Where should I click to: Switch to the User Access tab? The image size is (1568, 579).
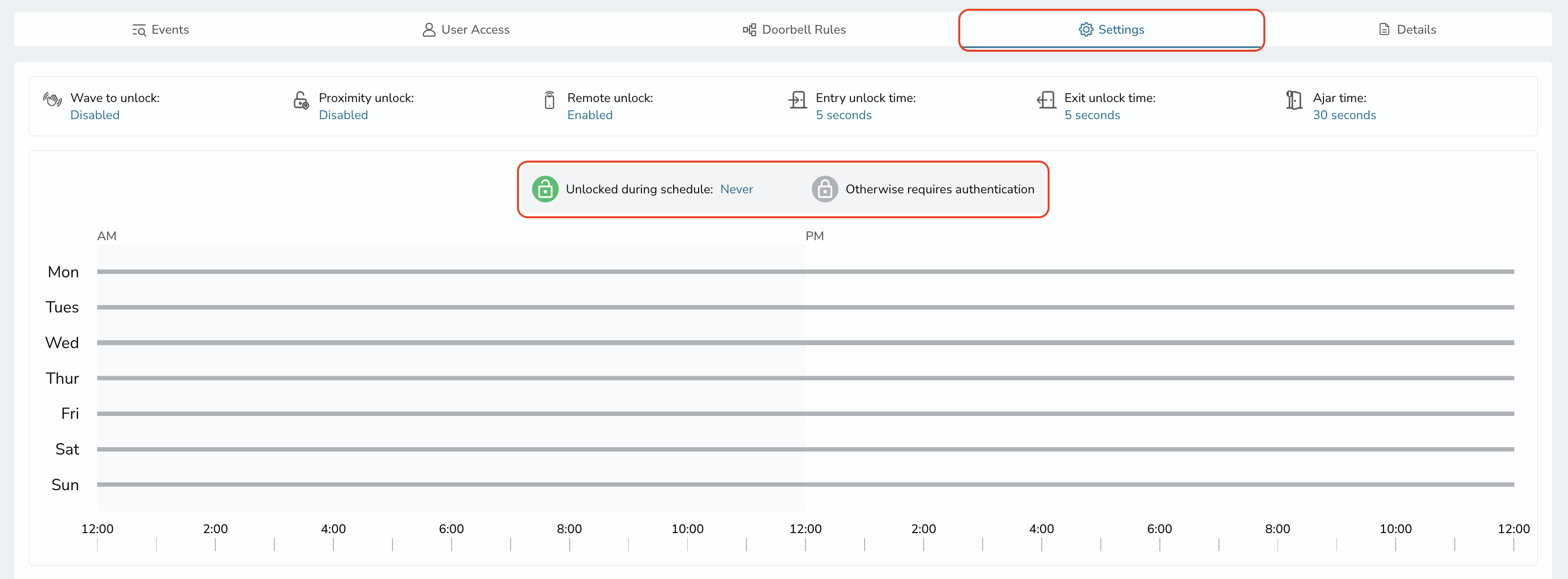(x=466, y=29)
